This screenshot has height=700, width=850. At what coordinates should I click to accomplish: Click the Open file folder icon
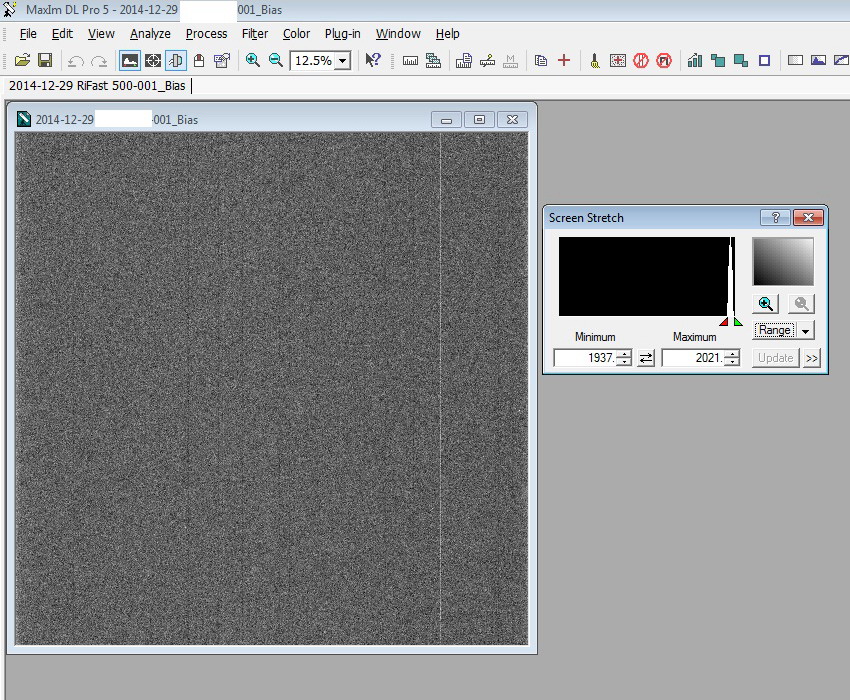[22, 61]
